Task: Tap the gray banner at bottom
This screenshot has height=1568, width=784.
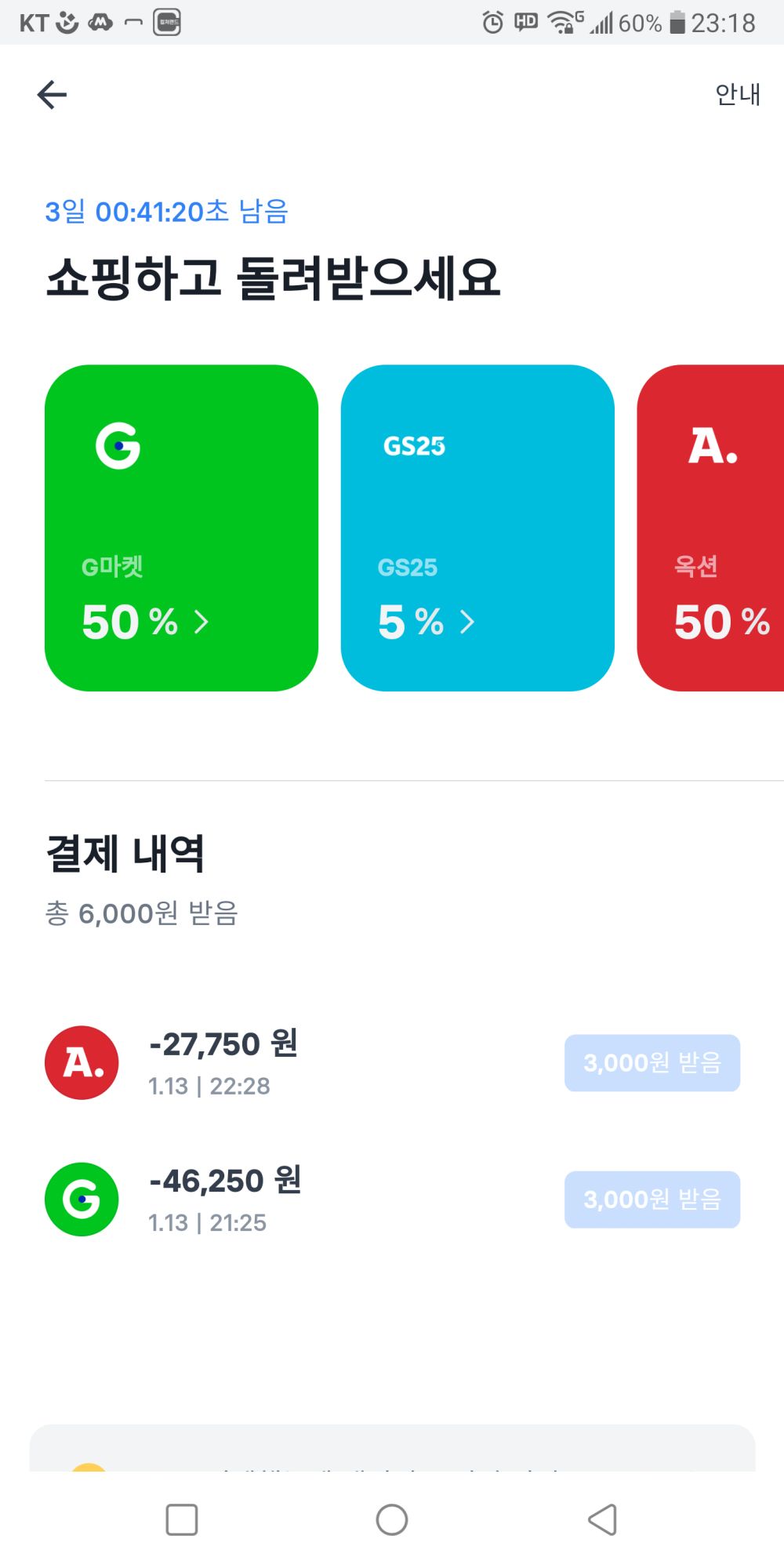Action: (x=392, y=1449)
